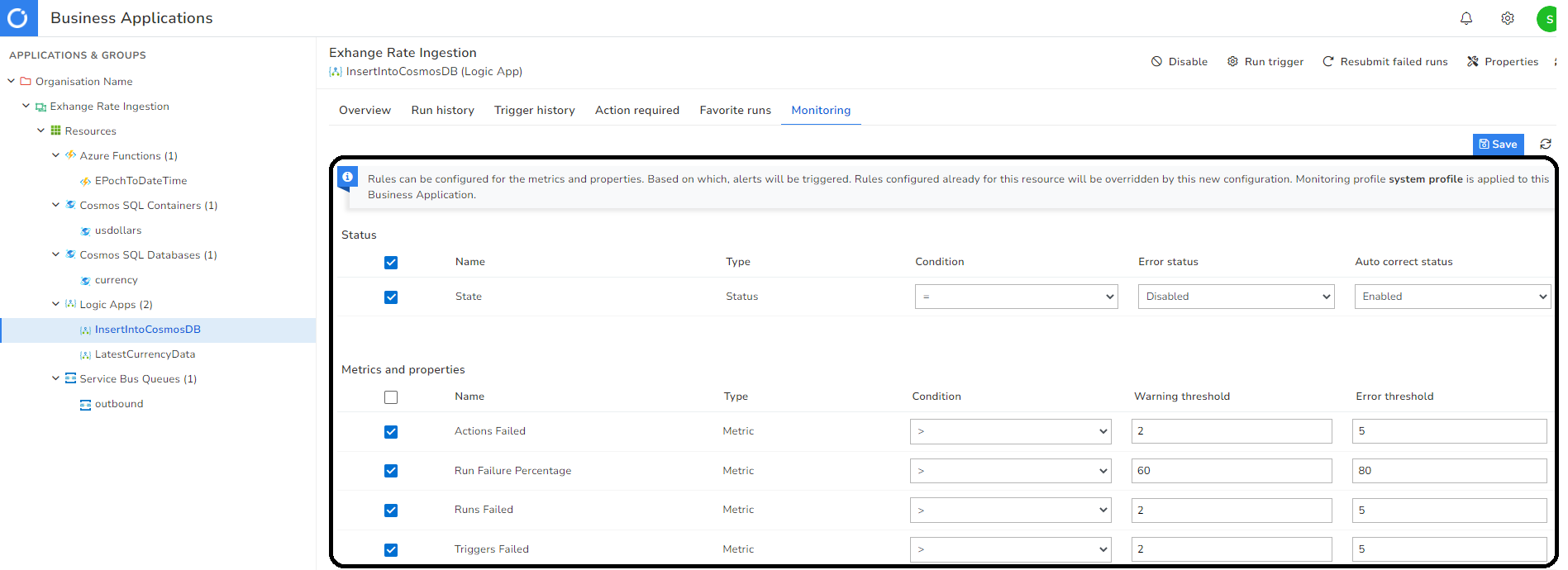Toggle the Actions Failed checkbox
1568x570 pixels.
(391, 431)
